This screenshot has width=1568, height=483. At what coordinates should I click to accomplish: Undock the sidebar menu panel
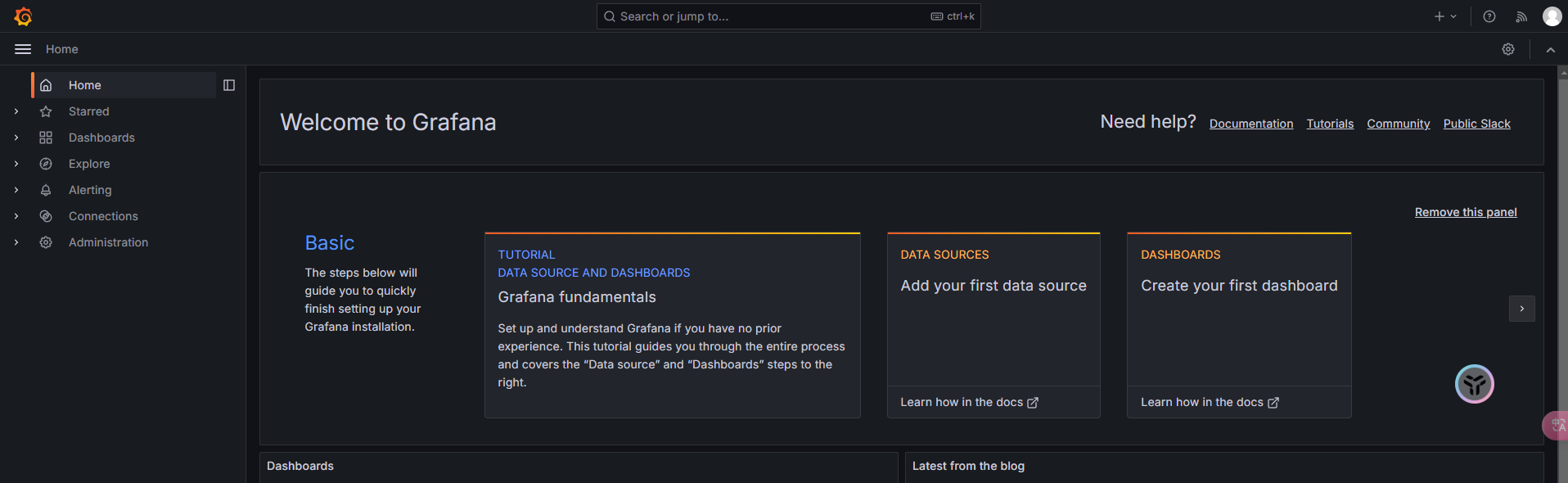tap(229, 85)
